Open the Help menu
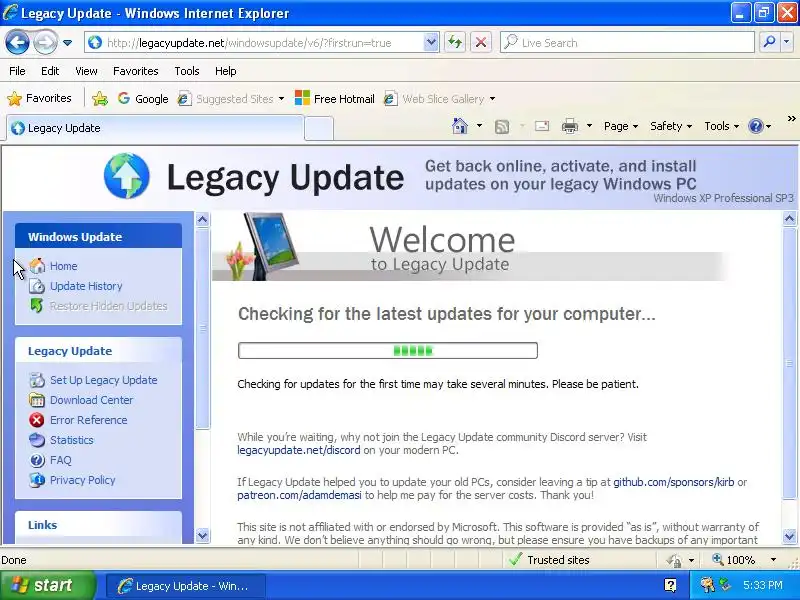 point(225,71)
